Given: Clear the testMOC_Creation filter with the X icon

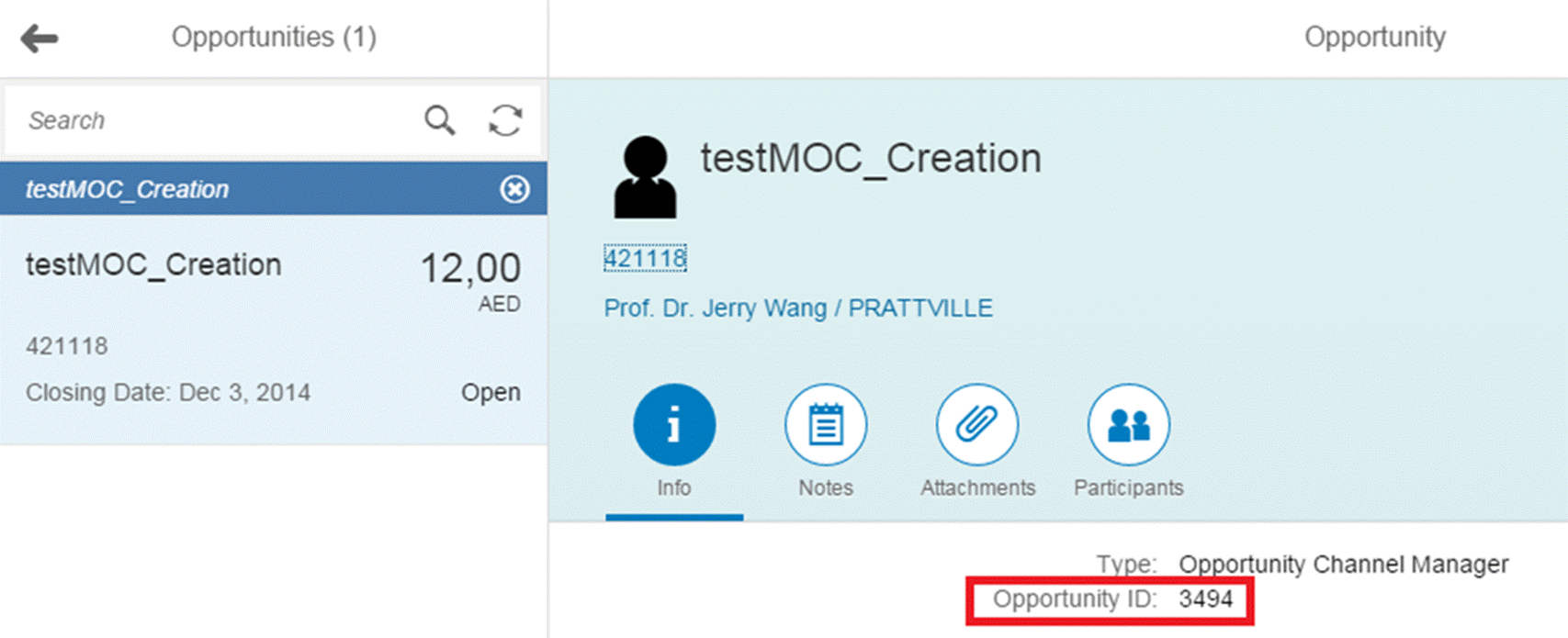Looking at the screenshot, I should click(514, 189).
